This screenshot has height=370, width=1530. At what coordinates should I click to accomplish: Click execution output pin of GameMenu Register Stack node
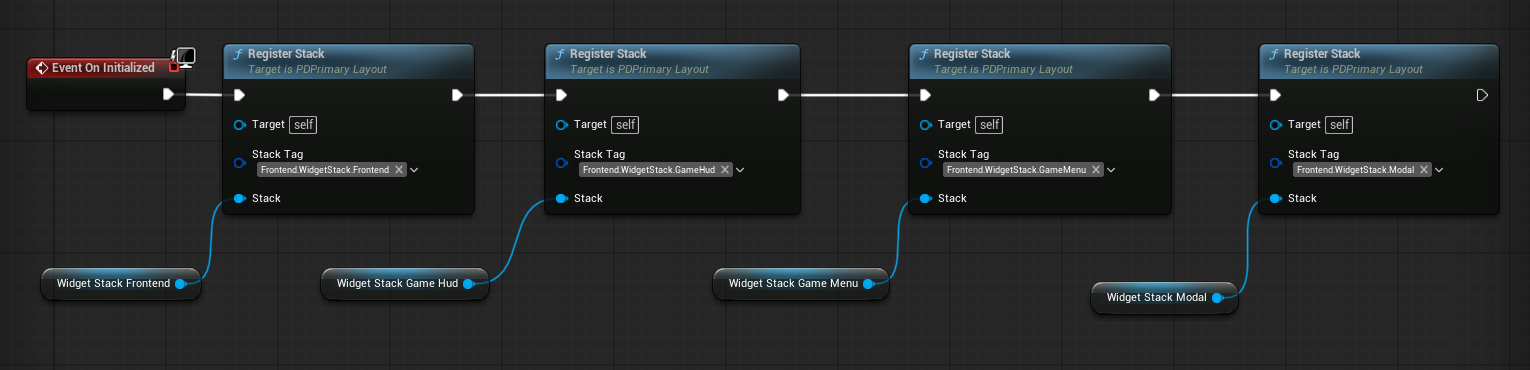coord(1154,95)
